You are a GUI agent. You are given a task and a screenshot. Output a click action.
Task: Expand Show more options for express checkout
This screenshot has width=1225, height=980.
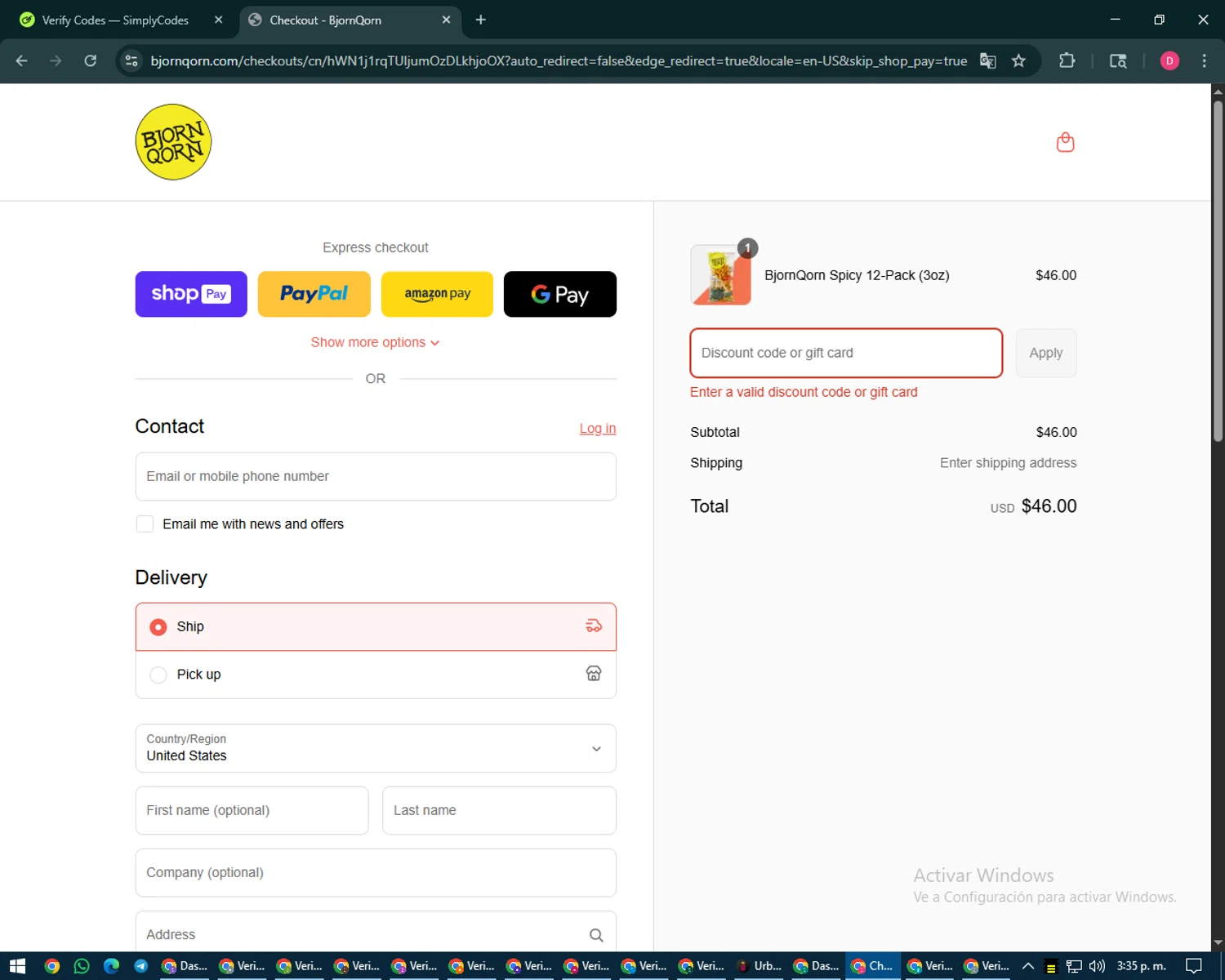(x=375, y=342)
